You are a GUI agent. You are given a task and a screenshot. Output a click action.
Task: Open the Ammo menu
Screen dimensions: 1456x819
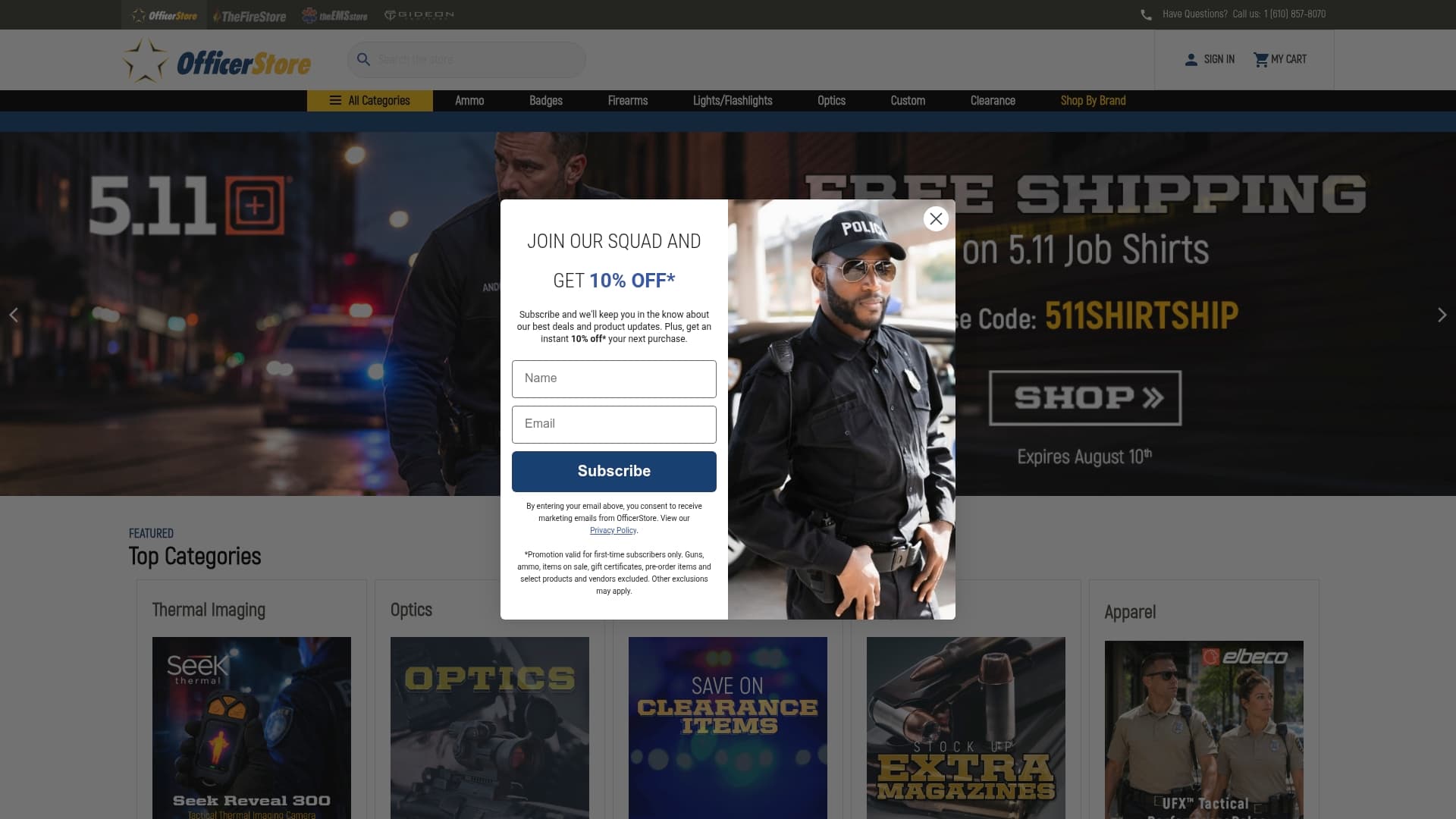[x=469, y=101]
